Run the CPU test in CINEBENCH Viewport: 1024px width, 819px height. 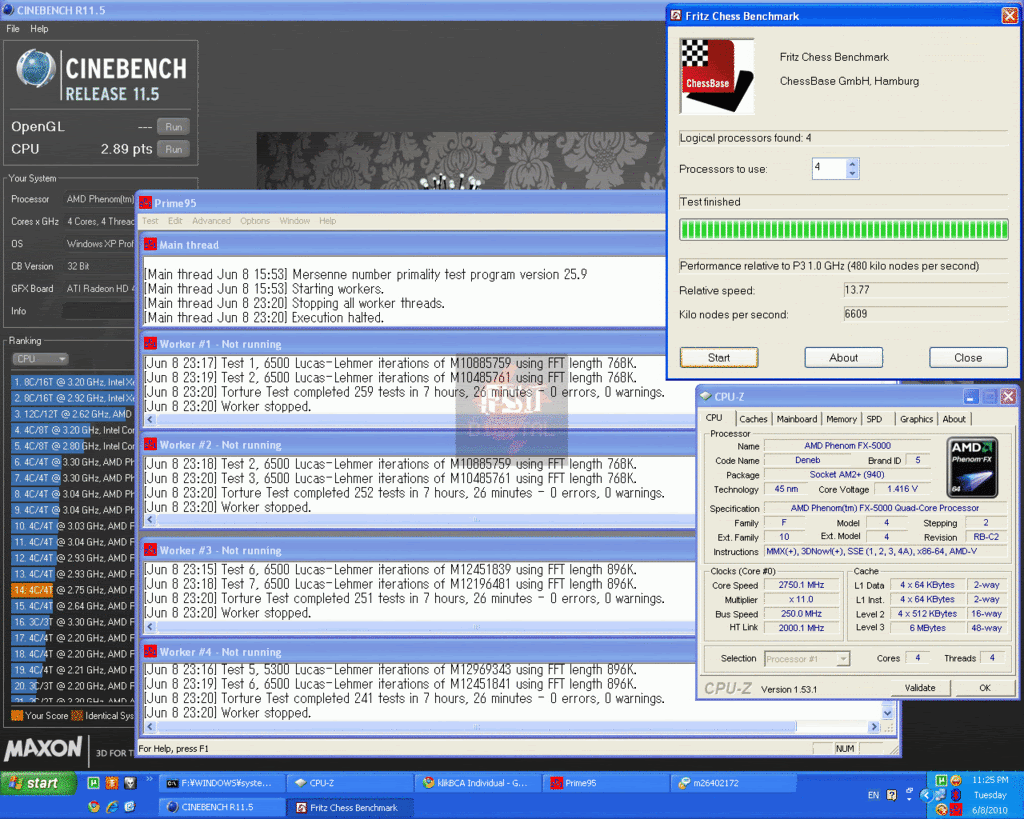pyautogui.click(x=174, y=149)
